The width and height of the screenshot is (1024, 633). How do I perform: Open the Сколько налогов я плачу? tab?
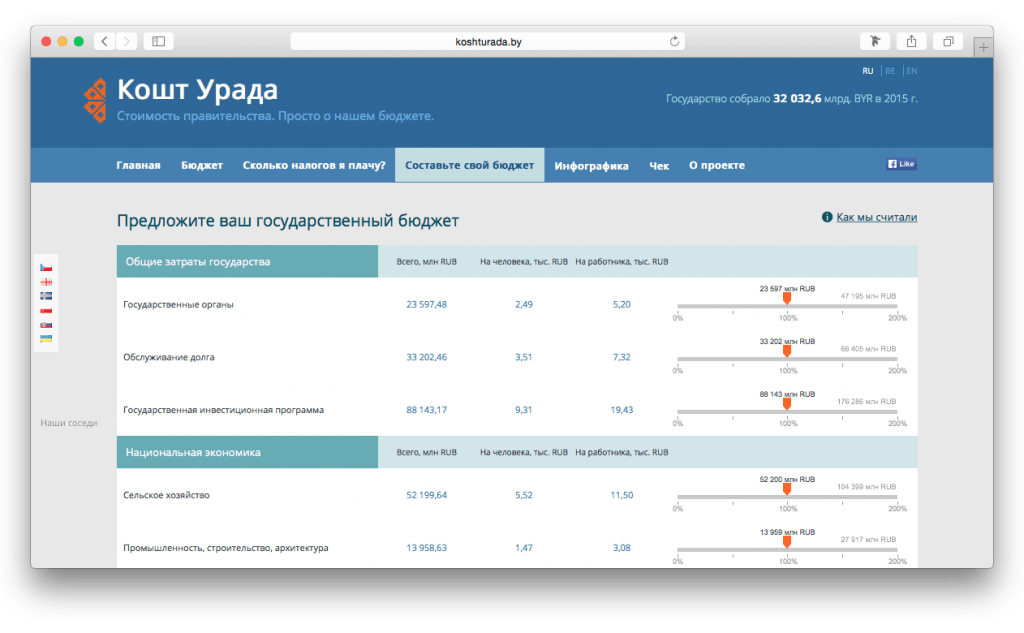[313, 165]
